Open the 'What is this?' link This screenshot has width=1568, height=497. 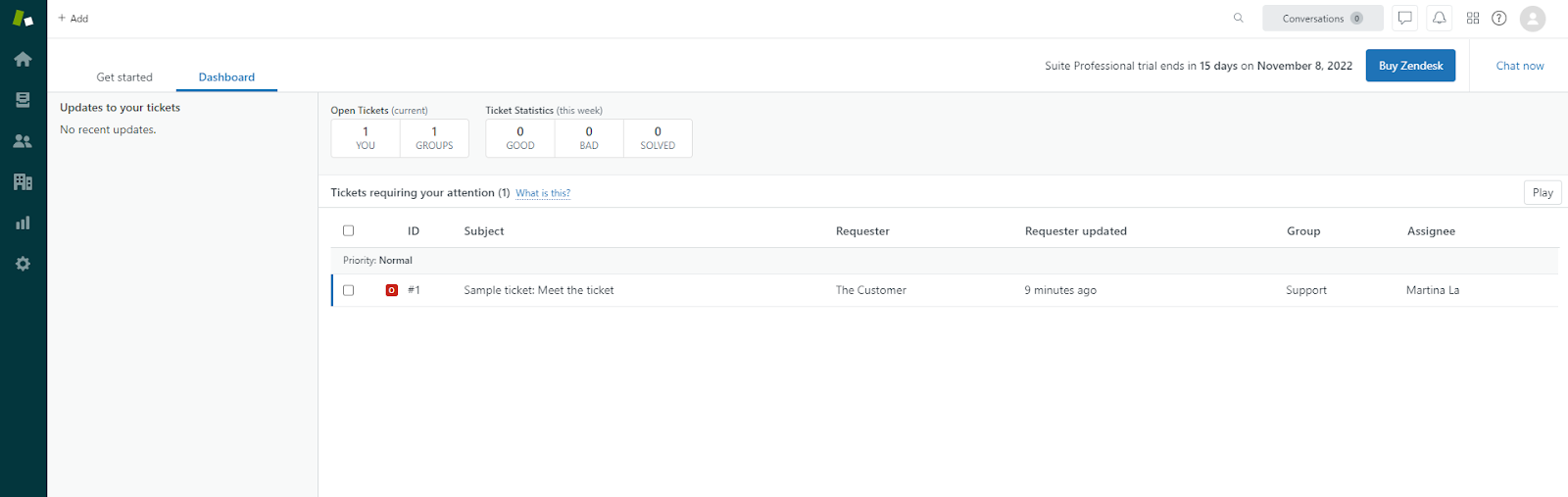click(543, 193)
